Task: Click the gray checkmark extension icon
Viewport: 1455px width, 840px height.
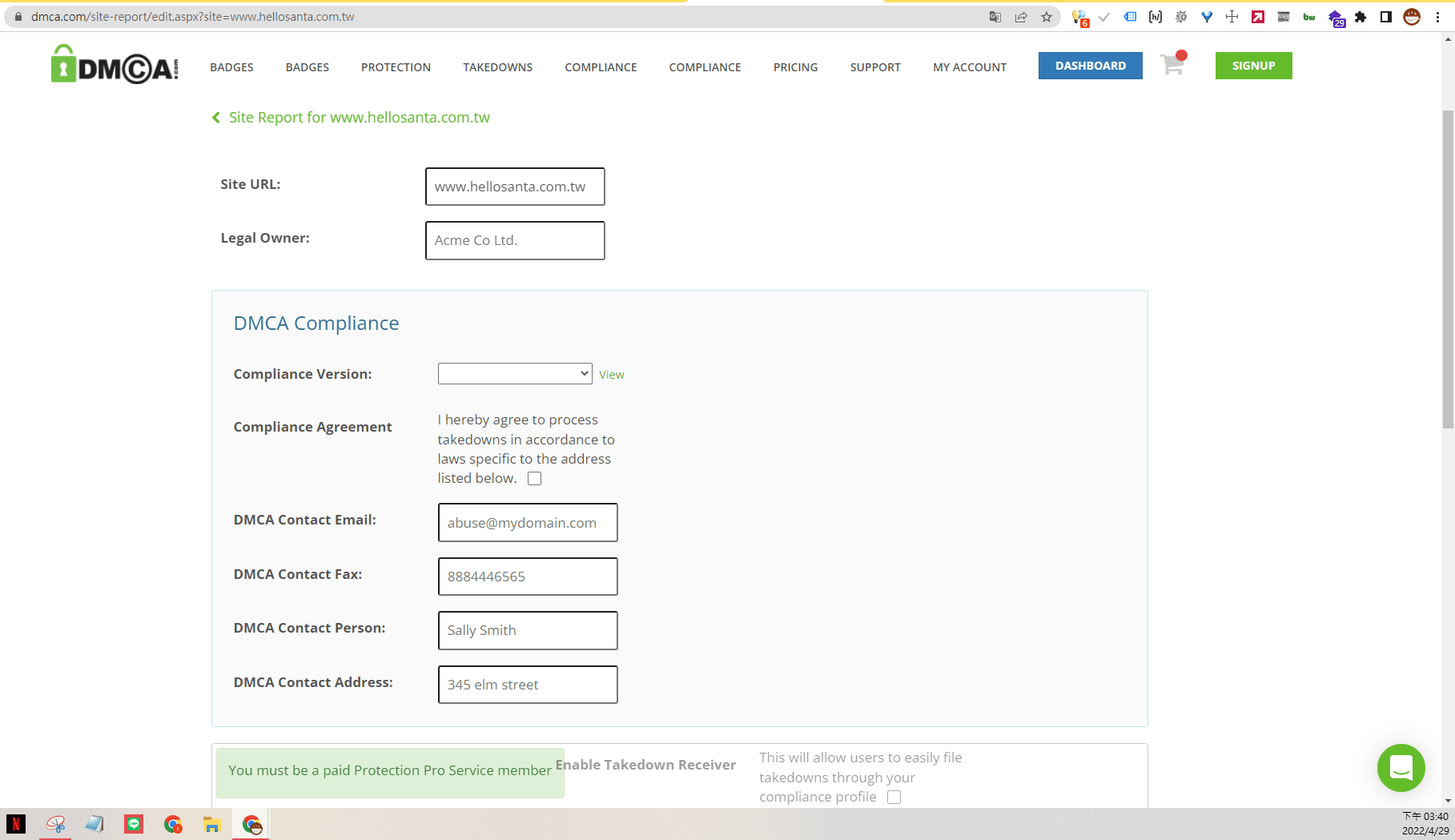Action: click(1104, 17)
